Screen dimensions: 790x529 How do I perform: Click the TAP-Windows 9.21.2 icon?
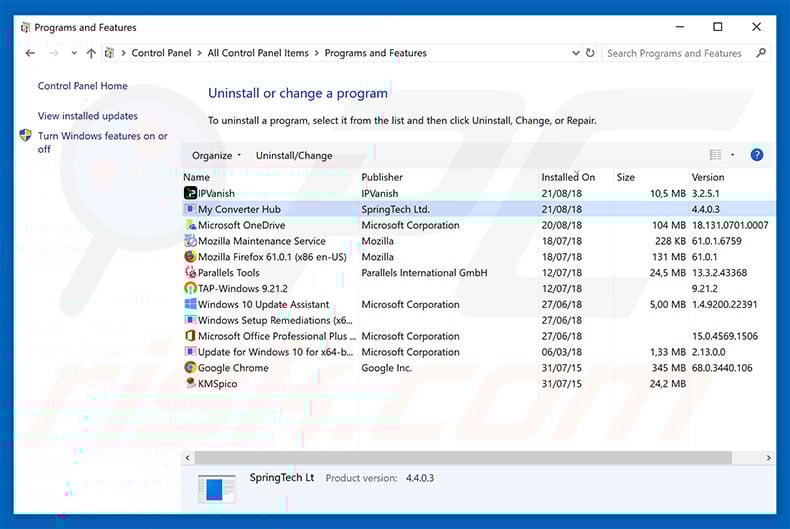pos(190,288)
